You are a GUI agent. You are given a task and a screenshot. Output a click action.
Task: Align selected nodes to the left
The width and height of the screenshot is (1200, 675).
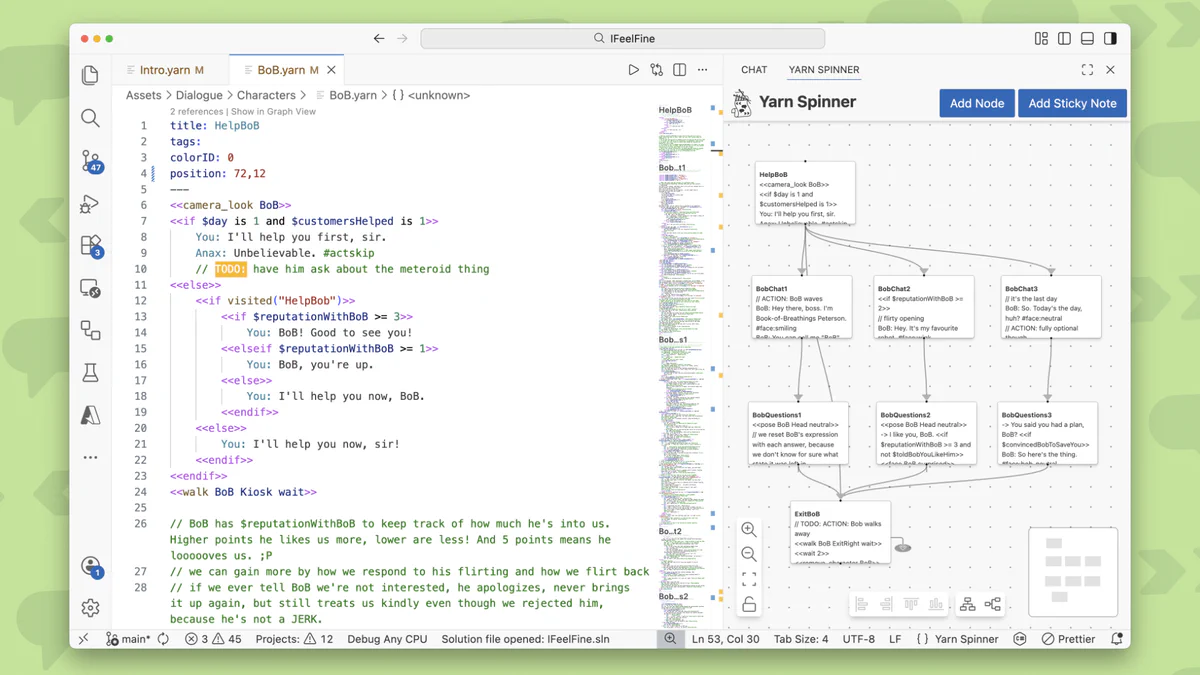tap(861, 604)
